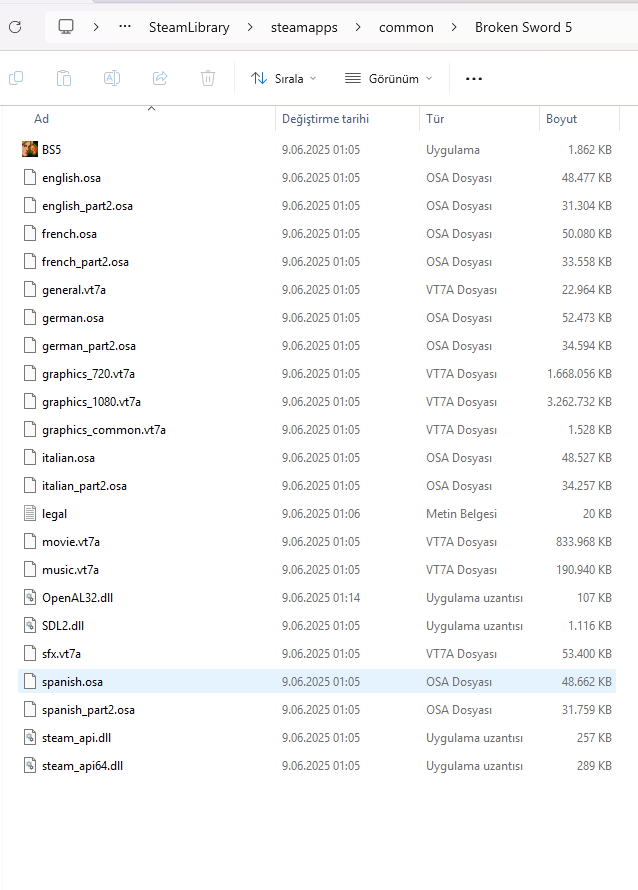
Task: Click date 9.06.2025 01:14 cell
Action: 321,598
